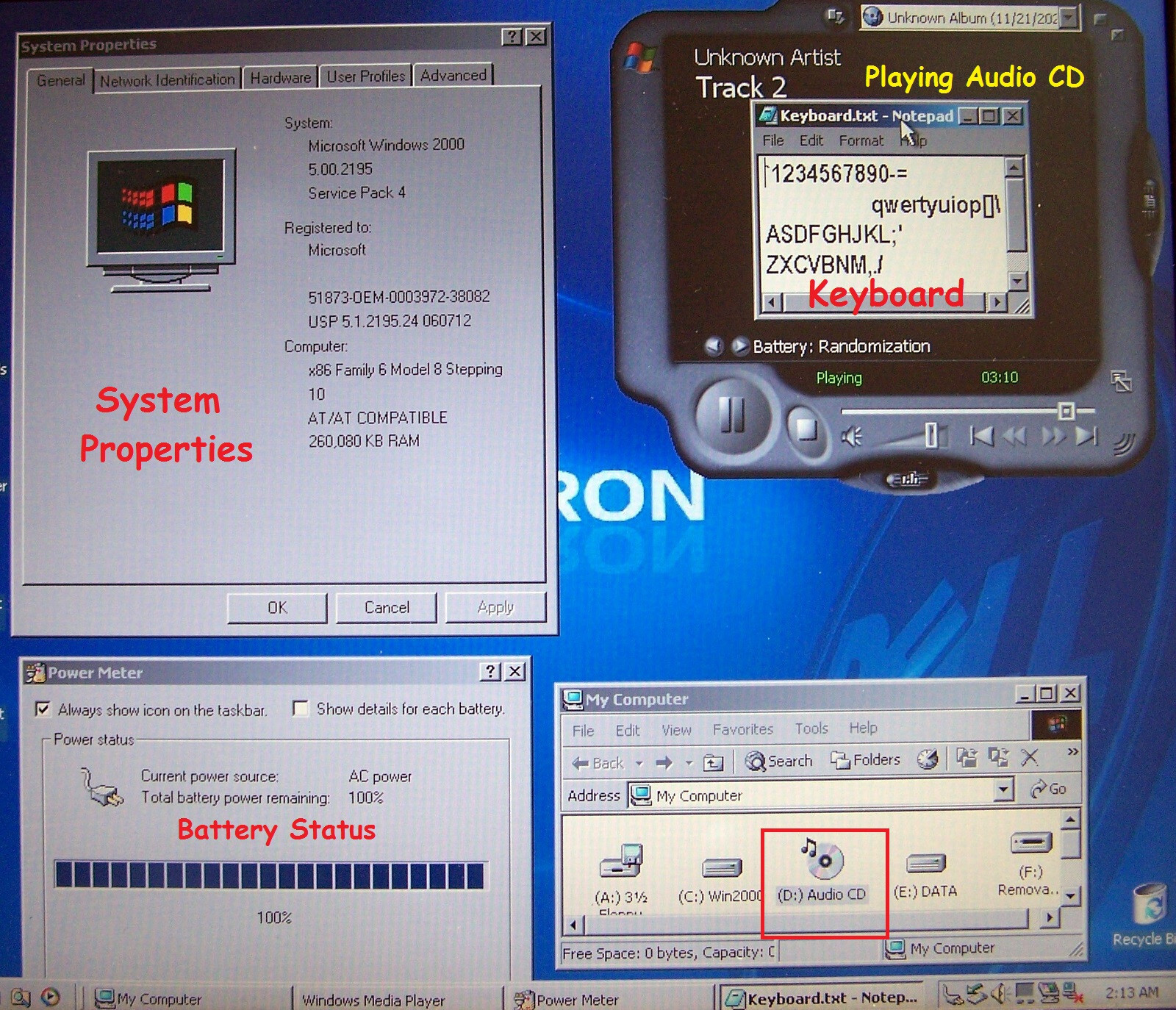Click the Forward arrow in My Computer
1176x1010 pixels.
664,762
